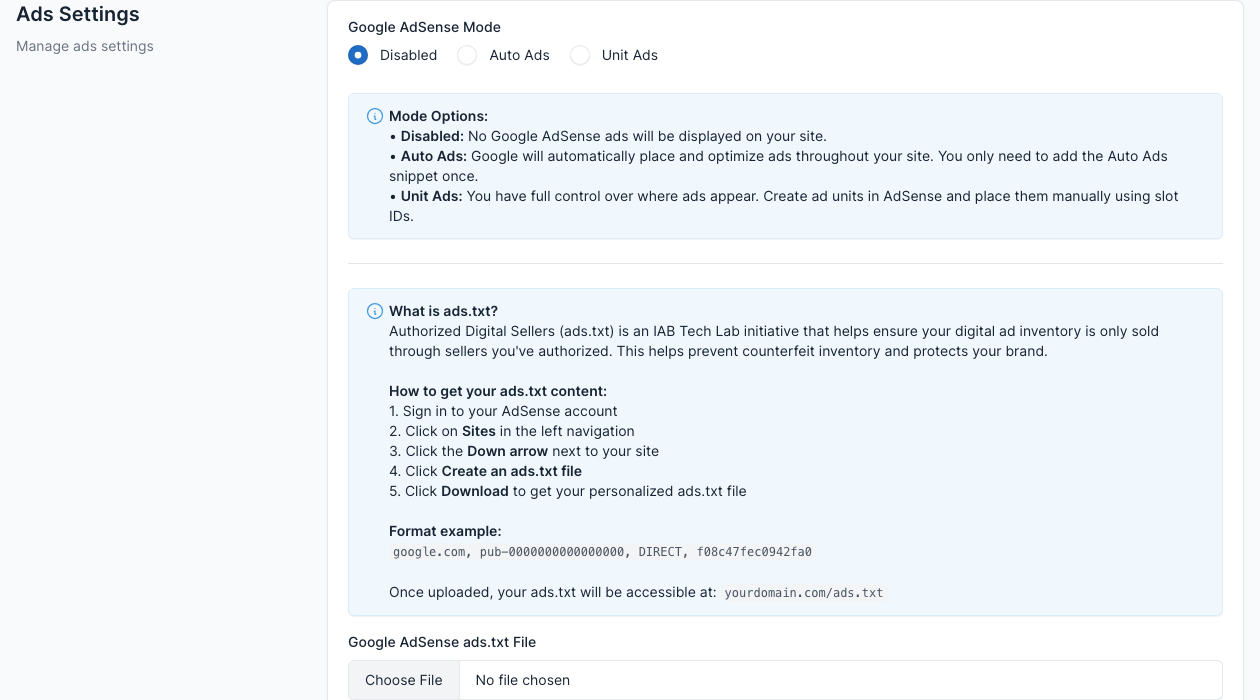Click the info icon beside What is ads.txt?

click(375, 311)
